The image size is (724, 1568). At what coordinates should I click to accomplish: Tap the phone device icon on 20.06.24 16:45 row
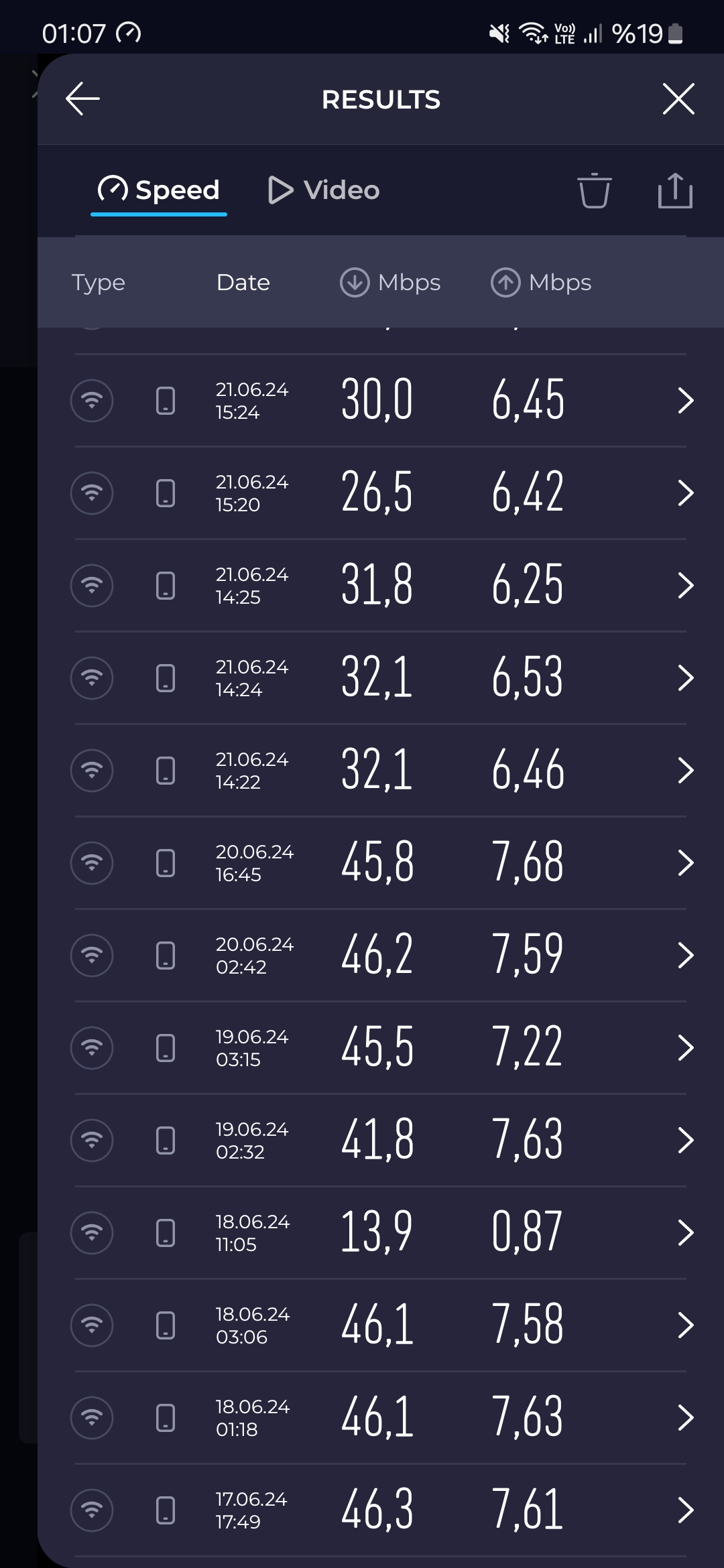click(166, 863)
